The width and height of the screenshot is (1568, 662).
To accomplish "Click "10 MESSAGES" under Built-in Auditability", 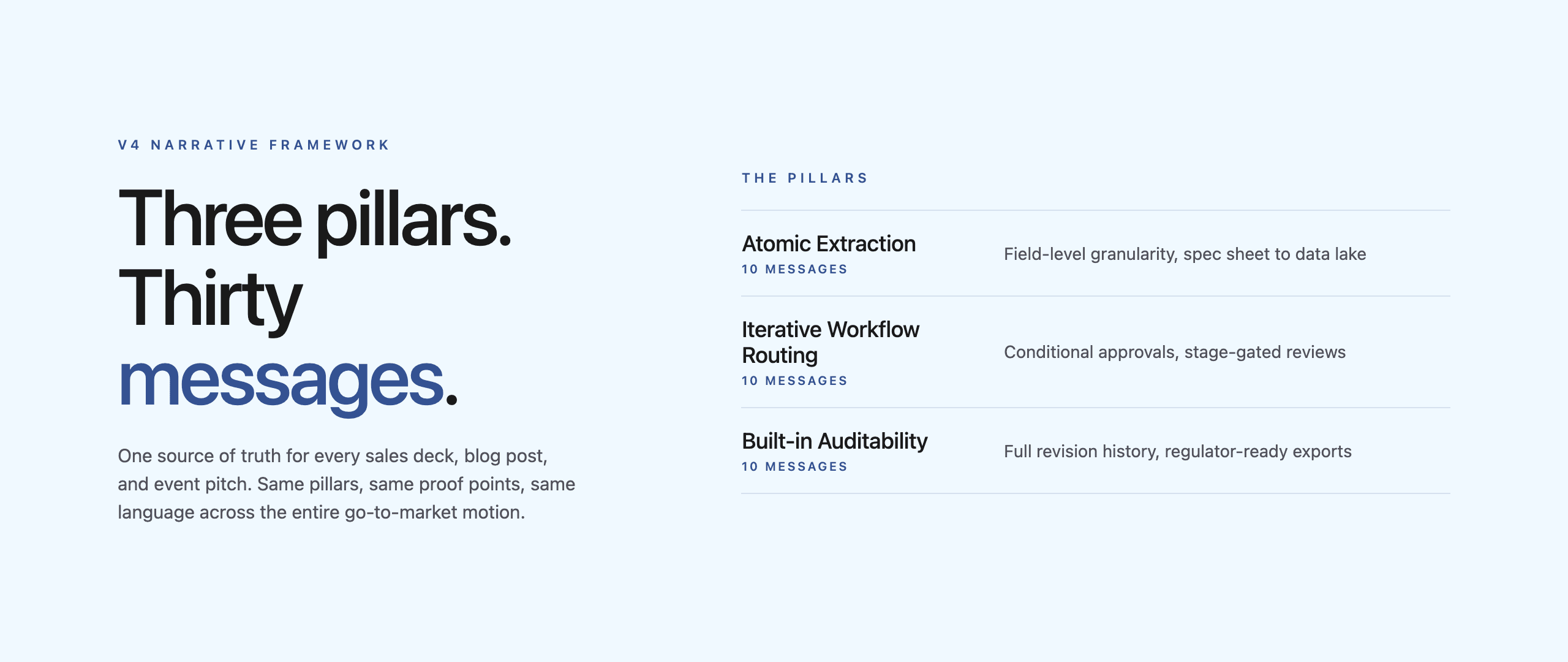I will [x=794, y=467].
